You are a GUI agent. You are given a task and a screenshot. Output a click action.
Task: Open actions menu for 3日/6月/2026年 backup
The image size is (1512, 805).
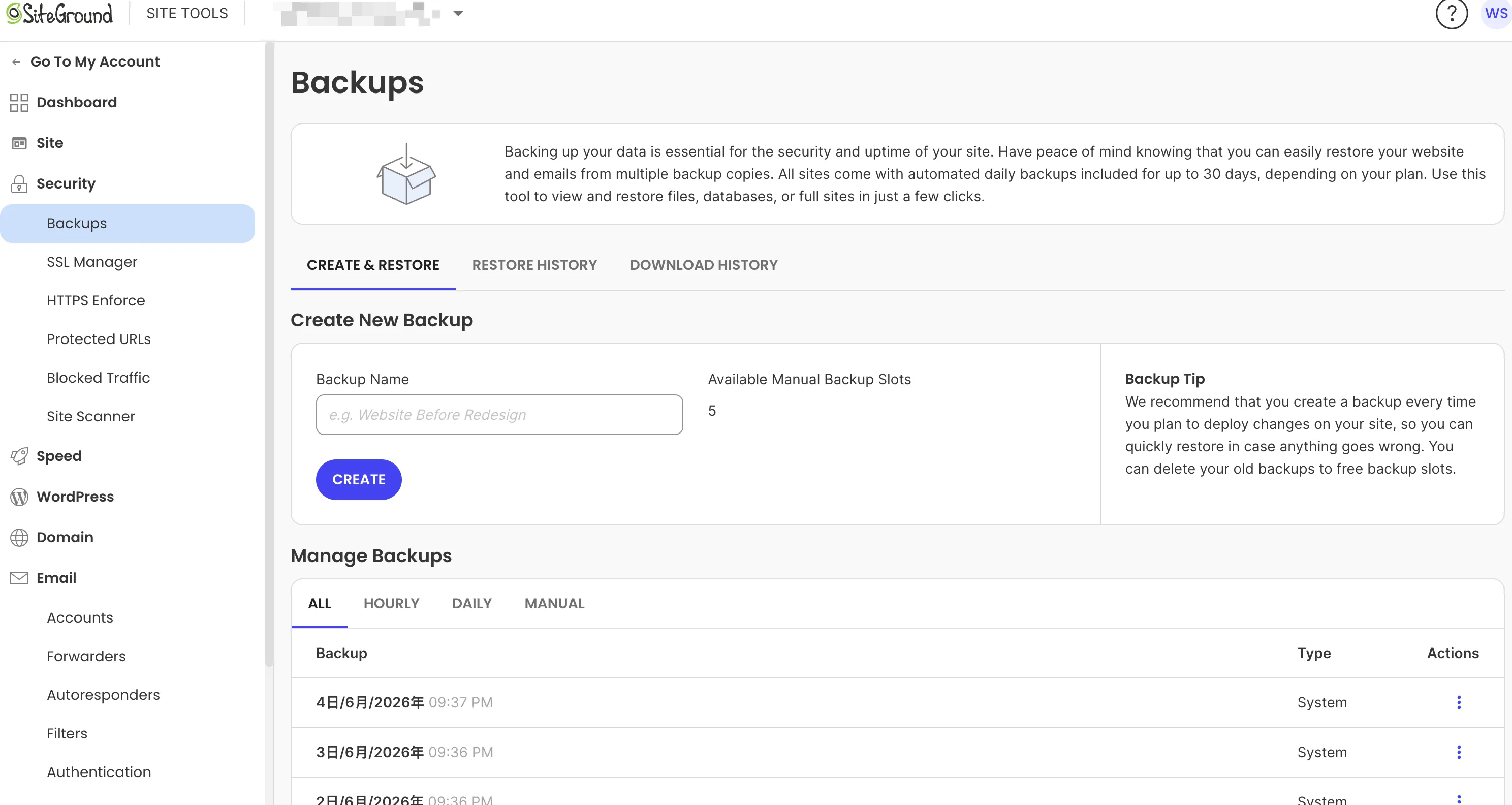click(x=1459, y=752)
